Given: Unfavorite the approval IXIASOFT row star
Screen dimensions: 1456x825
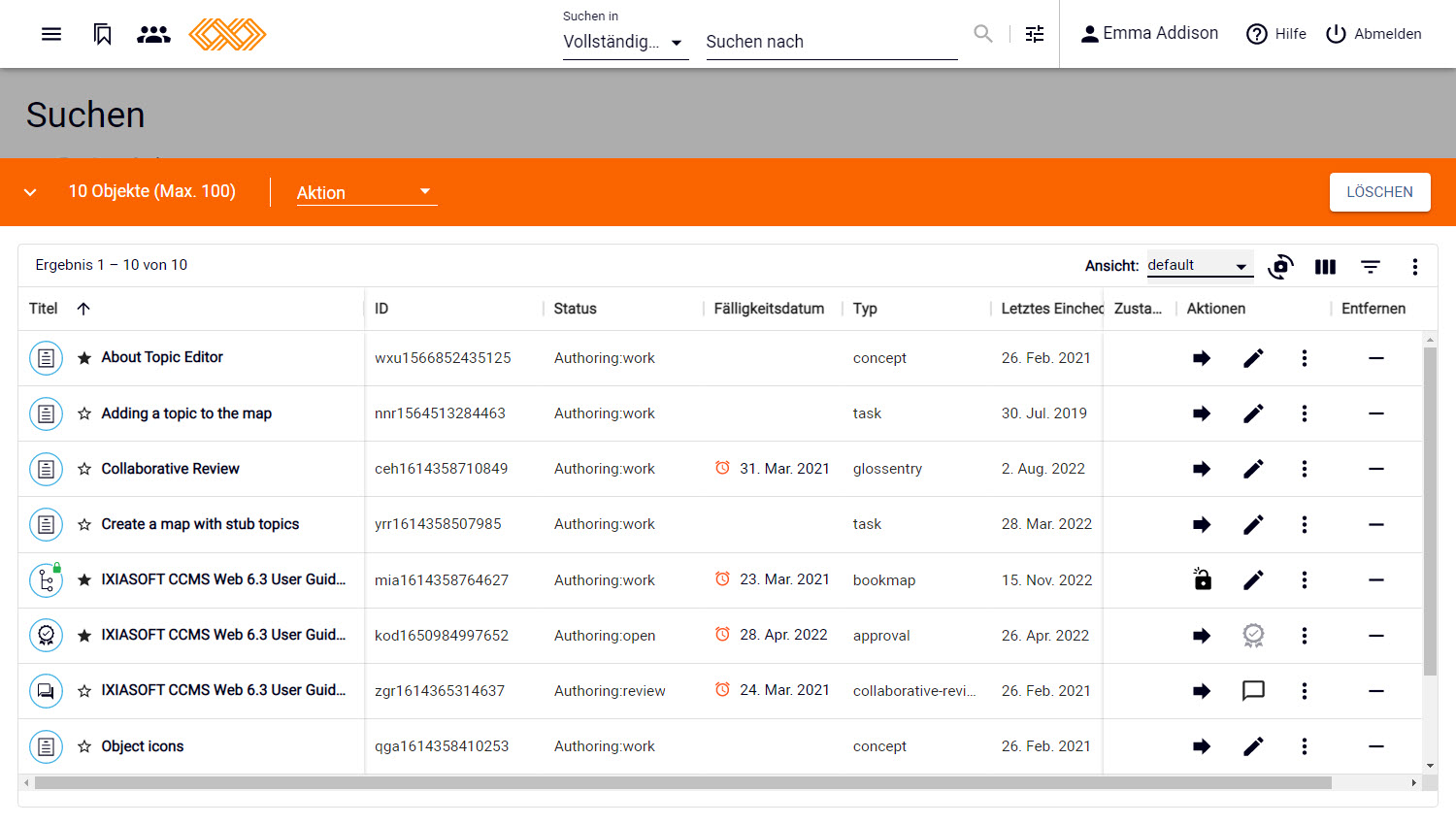Looking at the screenshot, I should 84,635.
